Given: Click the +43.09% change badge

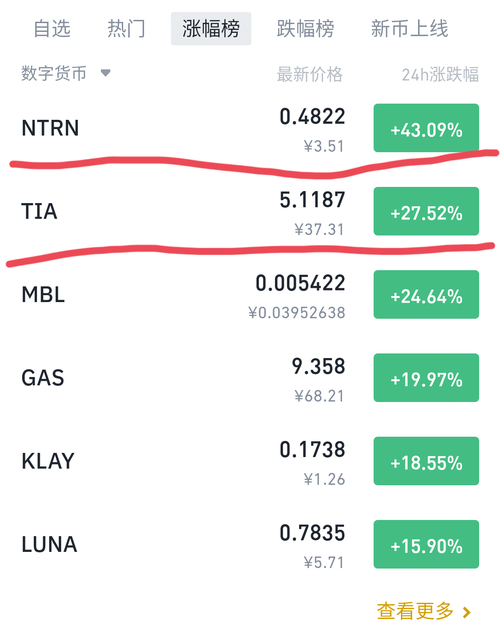Looking at the screenshot, I should 426,128.
